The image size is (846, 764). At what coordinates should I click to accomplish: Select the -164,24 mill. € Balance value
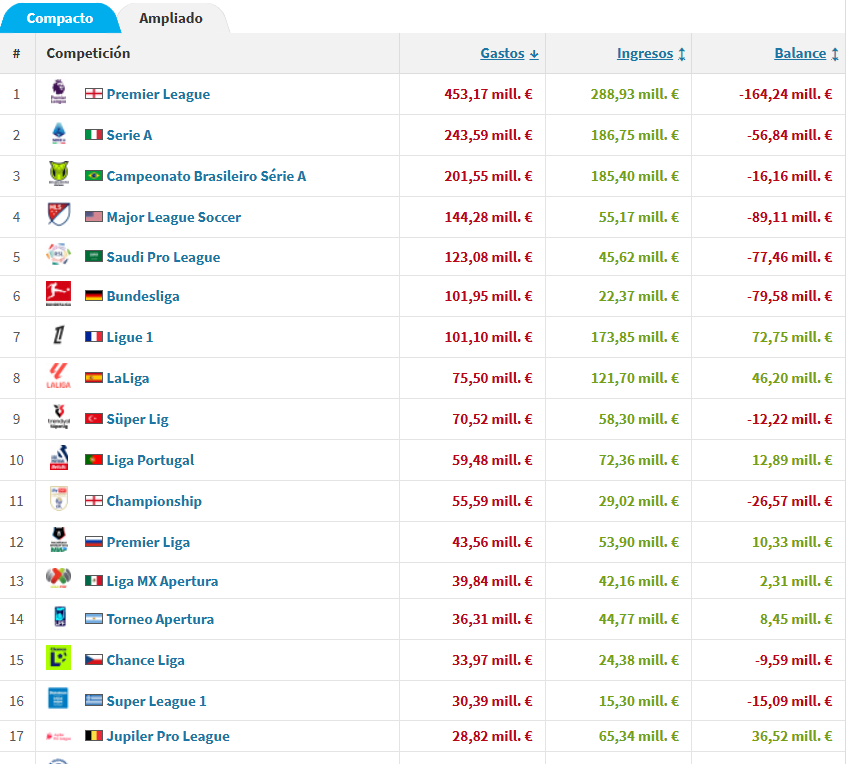[x=786, y=94]
